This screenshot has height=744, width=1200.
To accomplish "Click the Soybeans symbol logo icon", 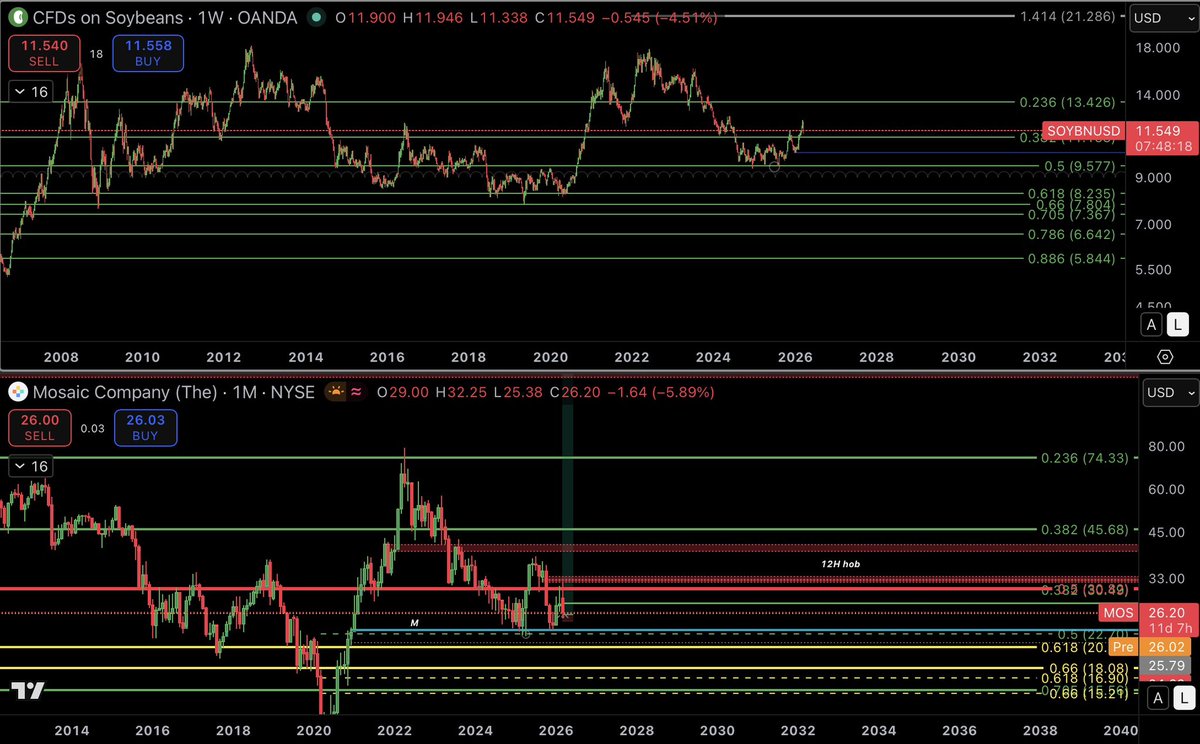I will (16, 17).
